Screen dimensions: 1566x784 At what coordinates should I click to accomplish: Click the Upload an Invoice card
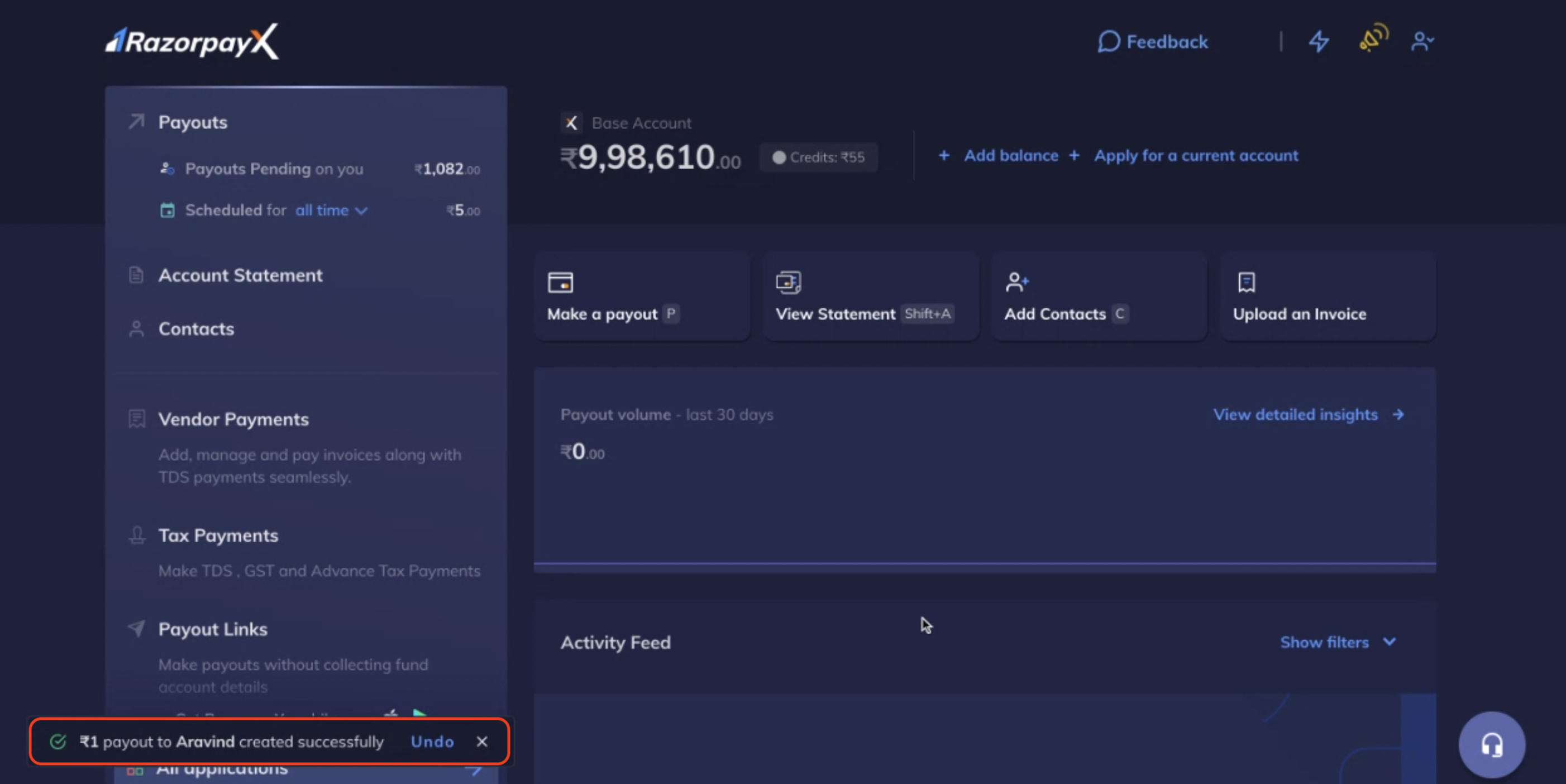[1328, 297]
